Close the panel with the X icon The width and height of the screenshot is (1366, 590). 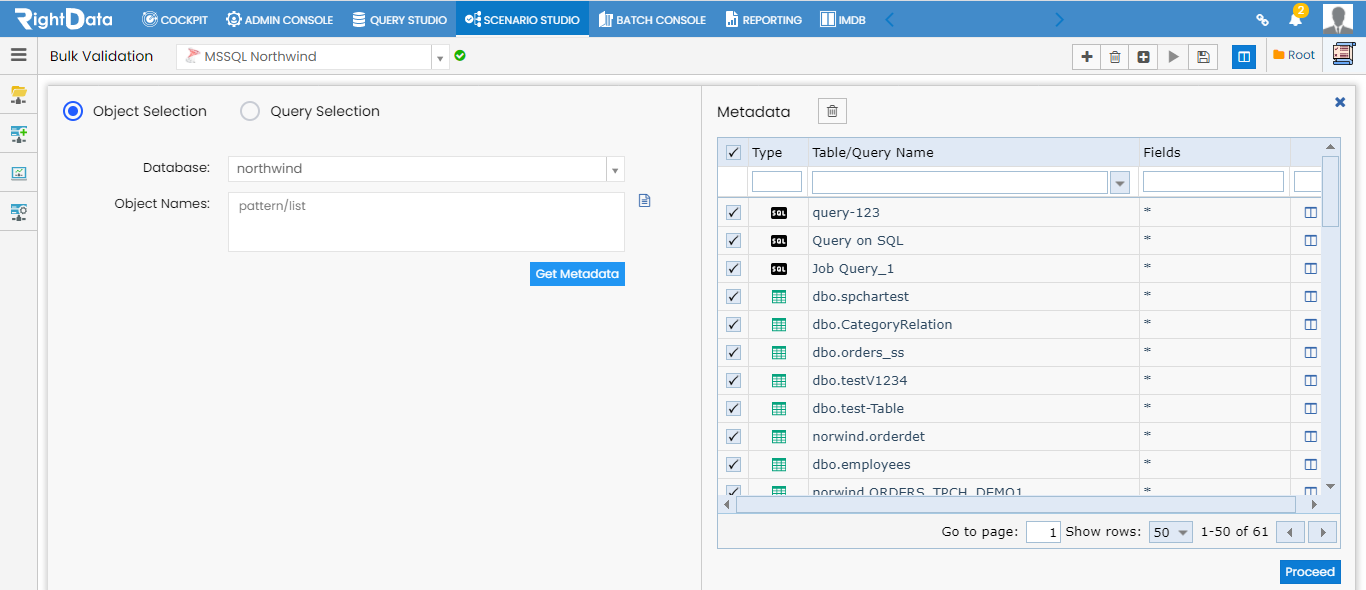[1340, 102]
